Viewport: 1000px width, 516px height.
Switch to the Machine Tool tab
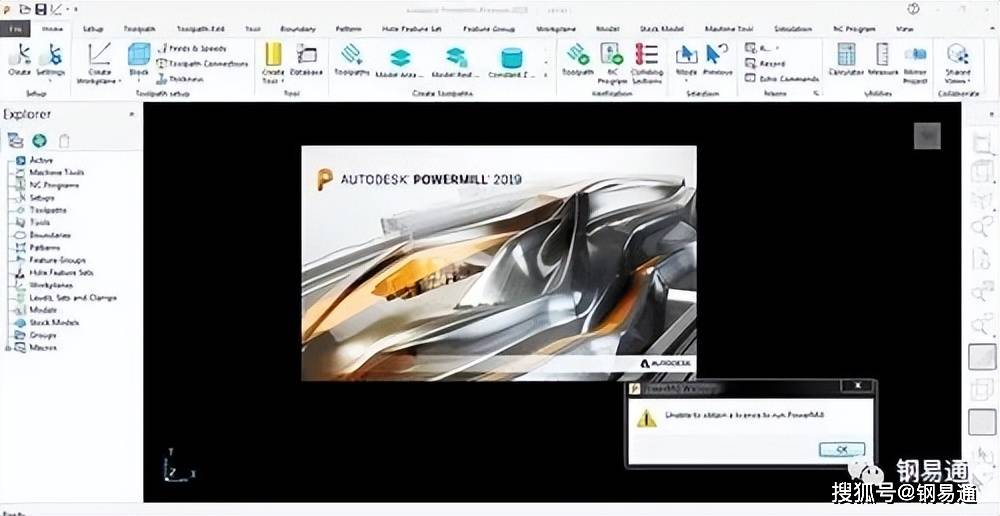tap(729, 29)
